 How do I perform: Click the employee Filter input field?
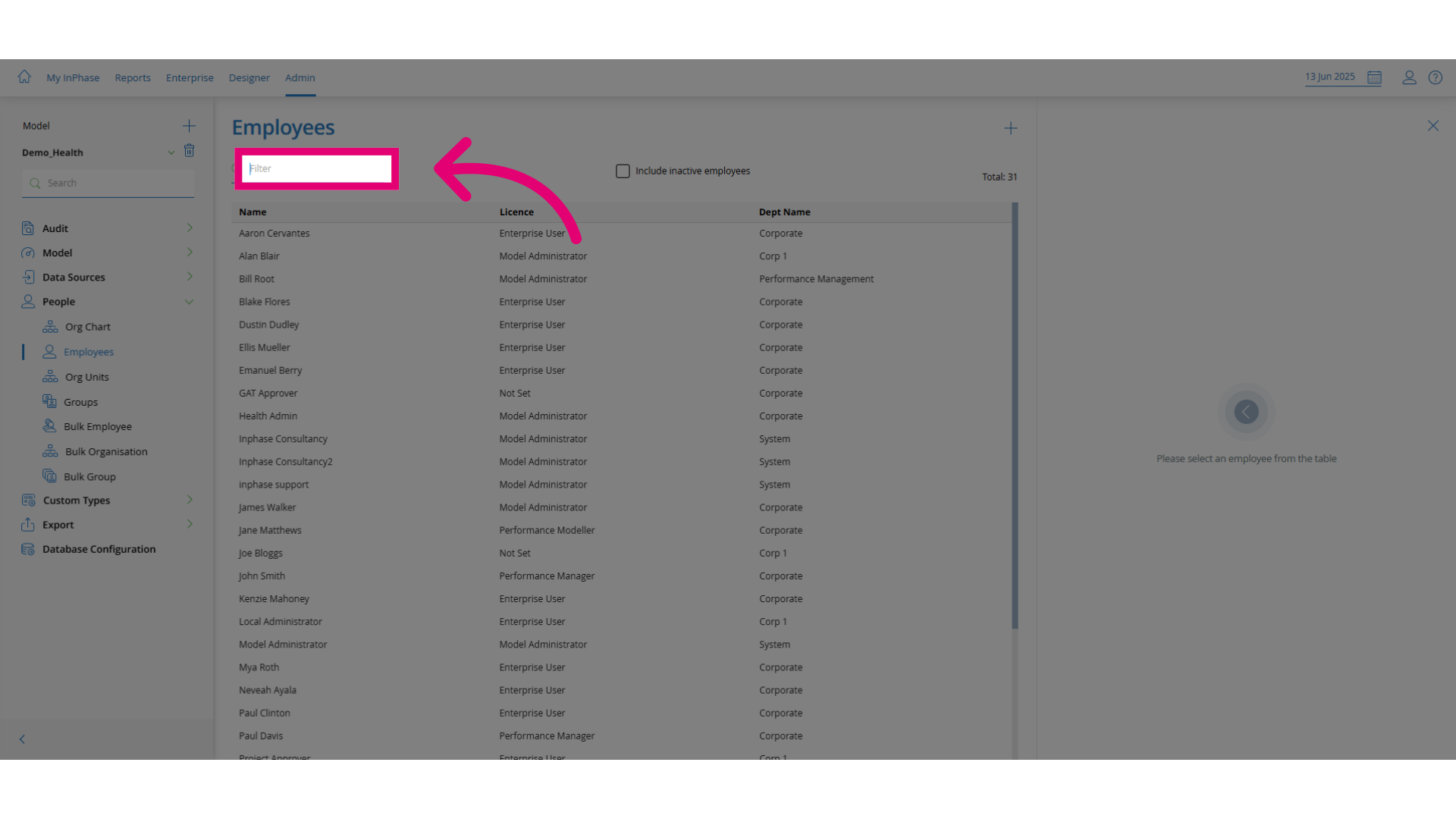pos(316,168)
